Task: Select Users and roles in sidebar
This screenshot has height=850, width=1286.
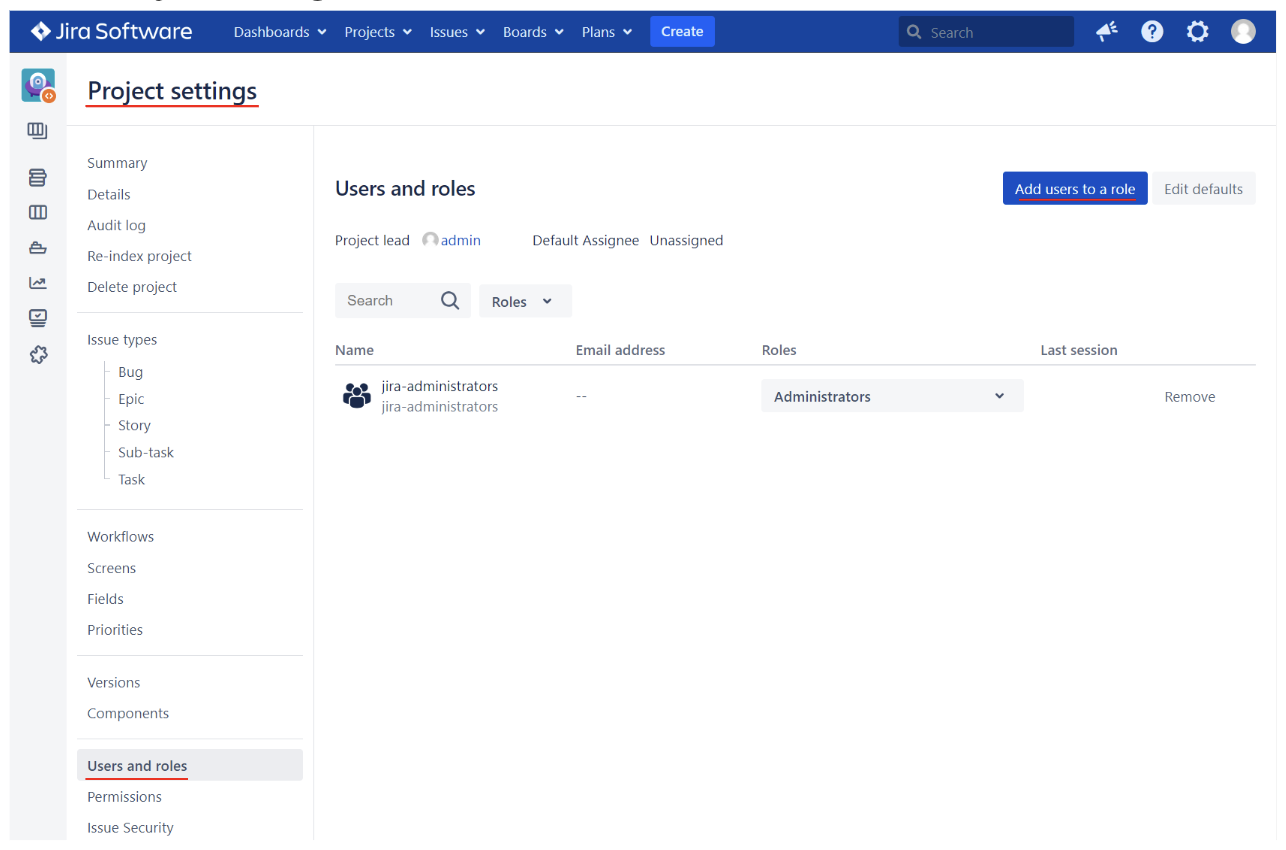Action: [190, 765]
